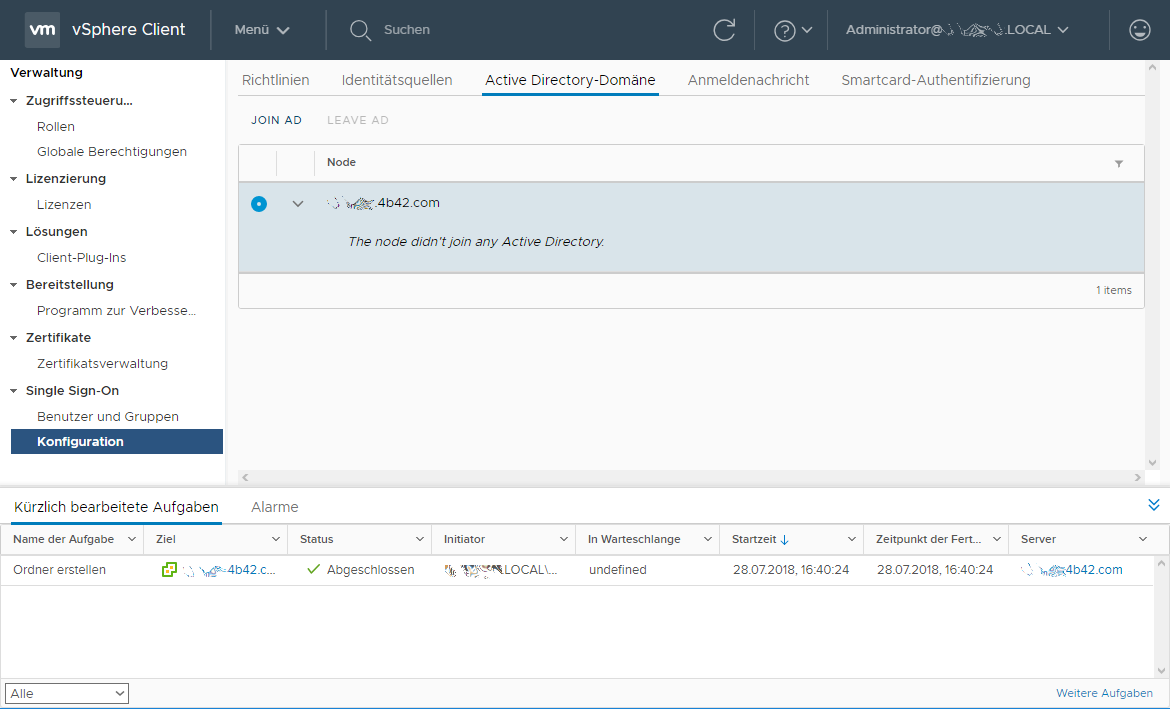Click the Startzeit sort arrow
The height and width of the screenshot is (709, 1170).
click(x=784, y=540)
